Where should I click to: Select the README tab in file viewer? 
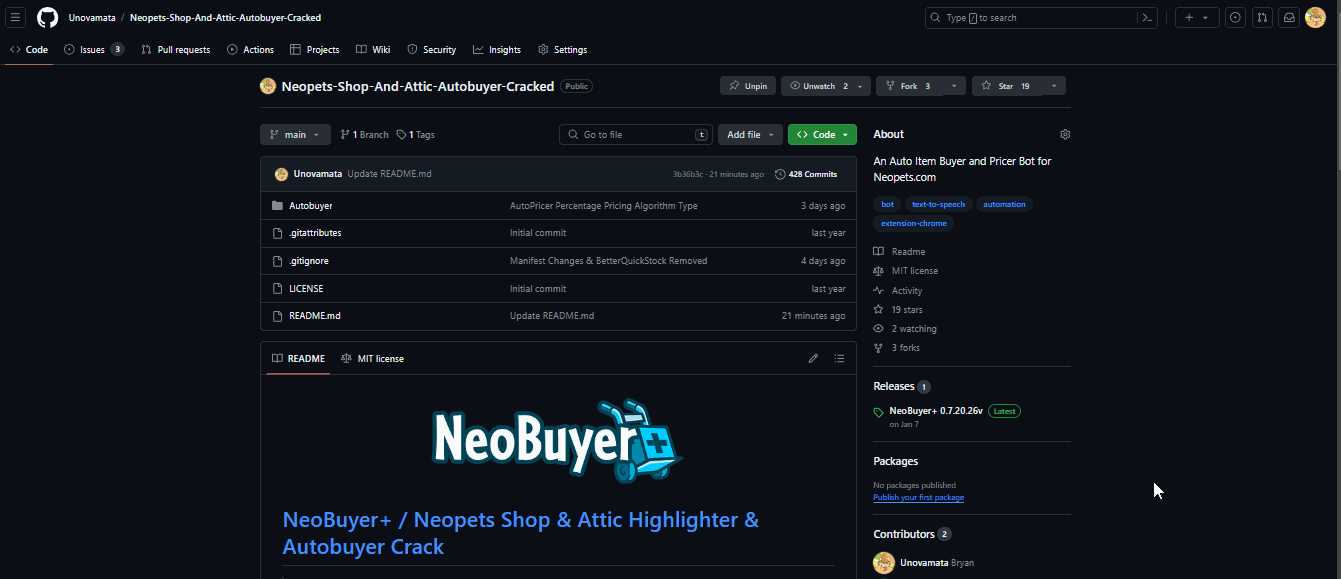pos(298,358)
